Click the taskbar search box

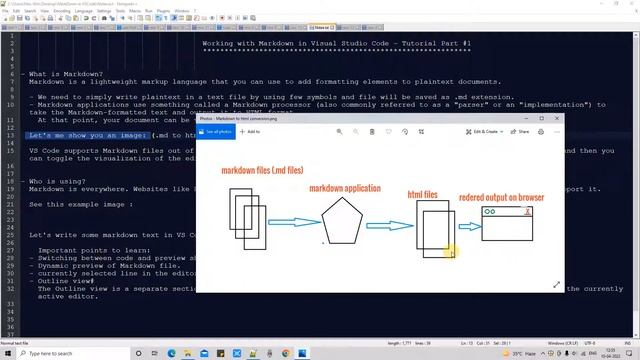pyautogui.click(x=73, y=353)
